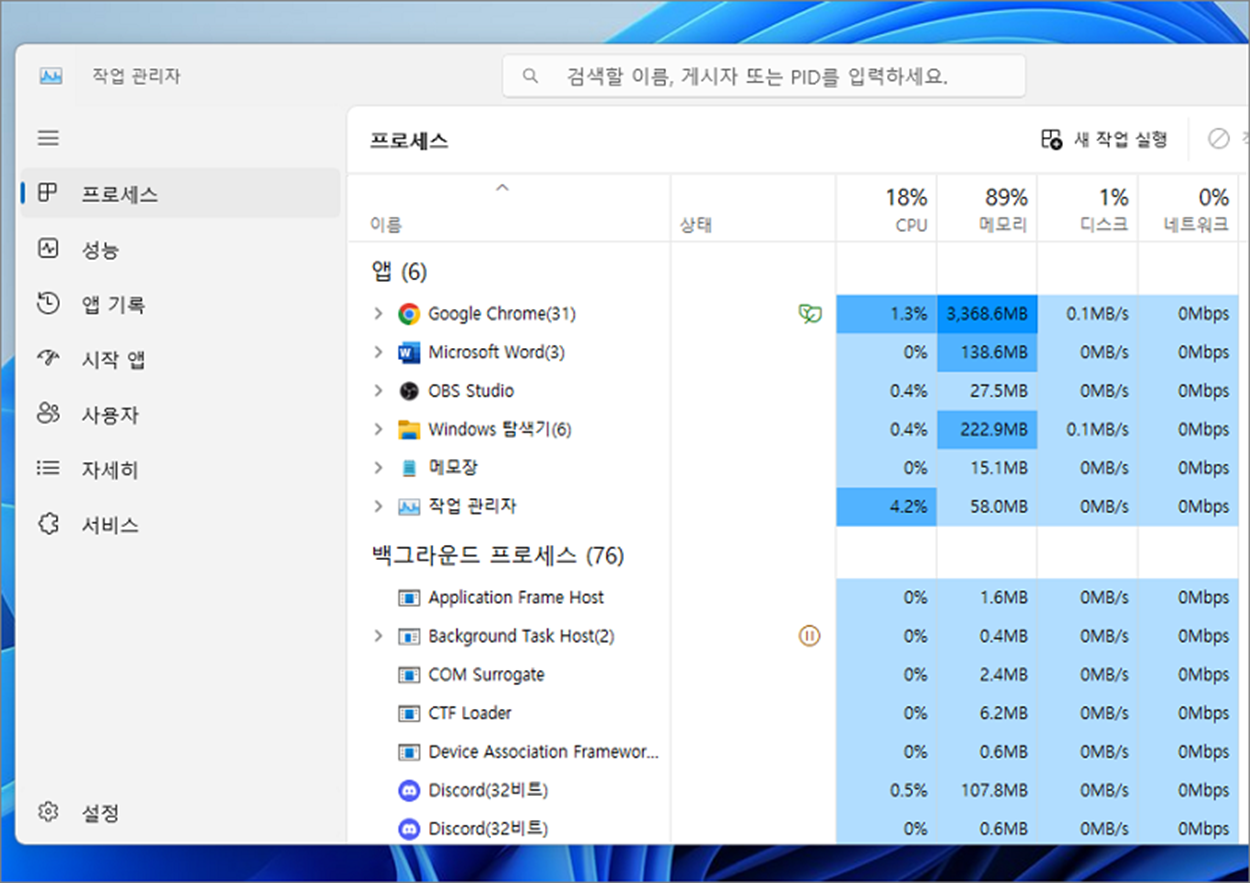Sort by 네트워크 column header 0%

(x=1189, y=209)
